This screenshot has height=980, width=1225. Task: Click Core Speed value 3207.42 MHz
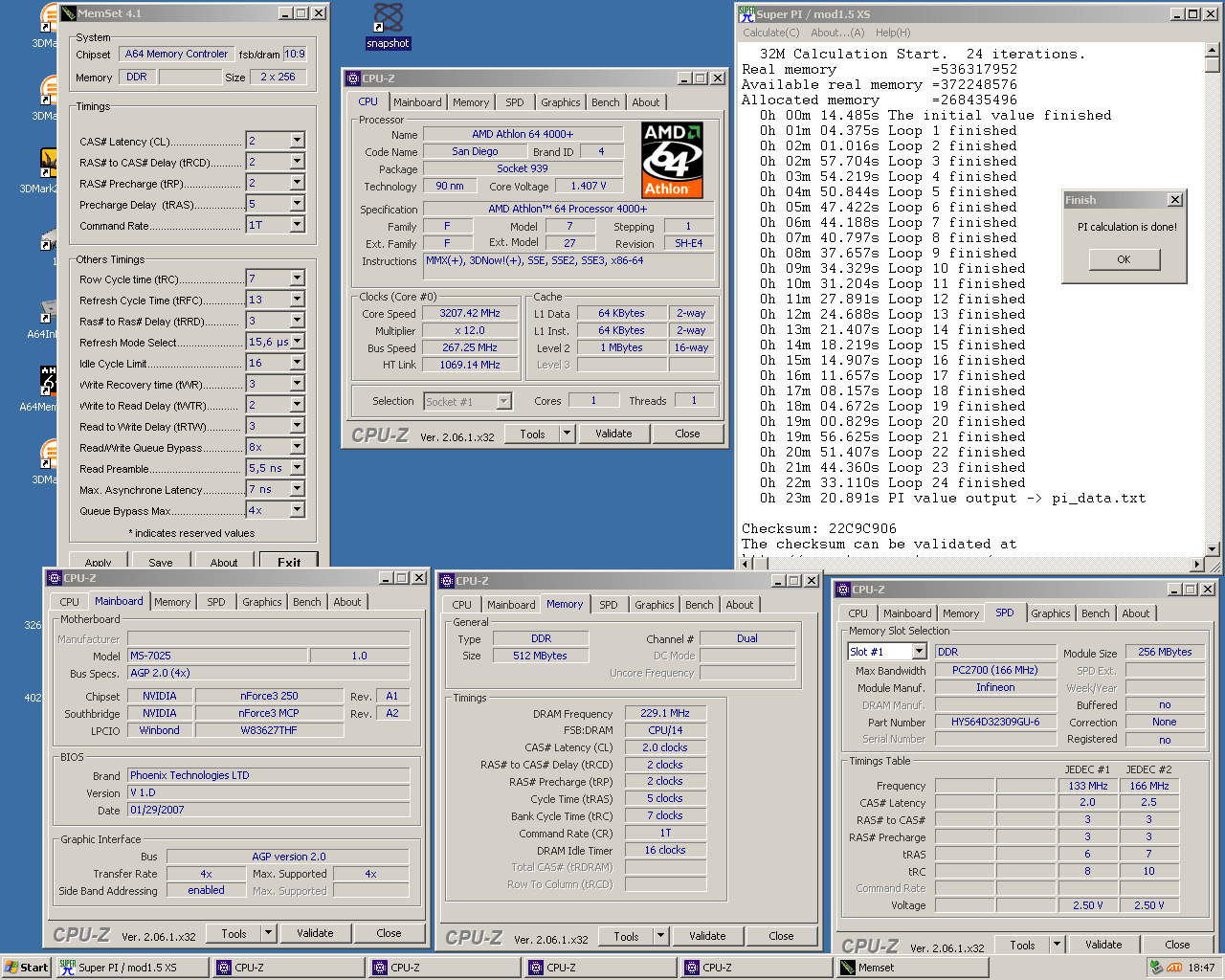470,313
